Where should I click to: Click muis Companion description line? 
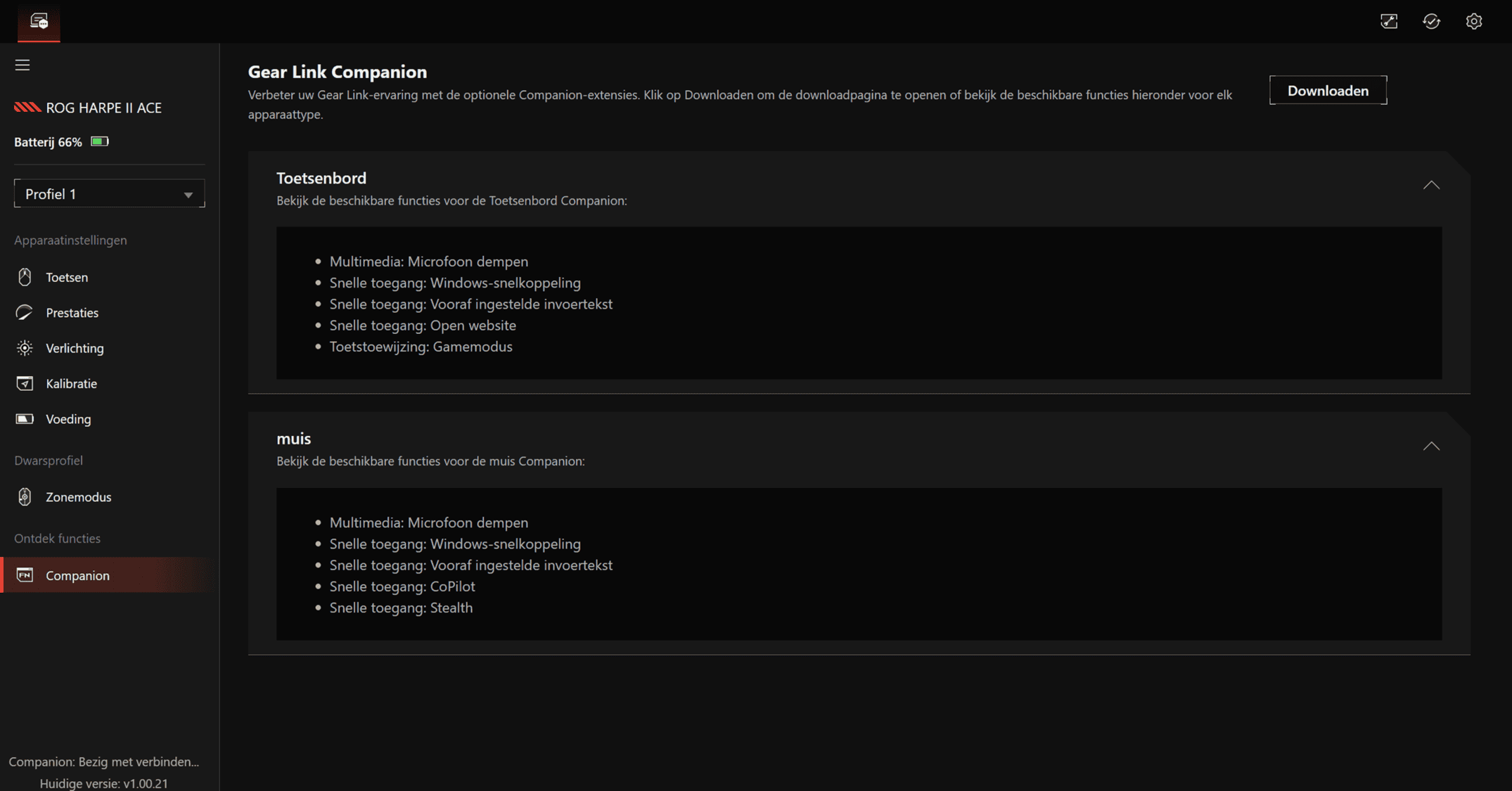(430, 461)
